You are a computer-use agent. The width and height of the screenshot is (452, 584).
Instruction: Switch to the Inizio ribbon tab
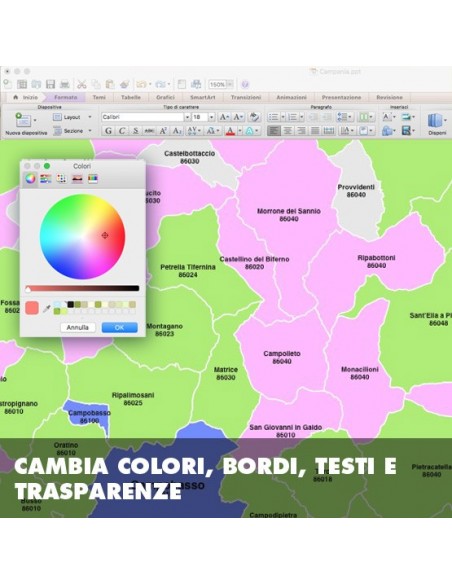(x=26, y=97)
